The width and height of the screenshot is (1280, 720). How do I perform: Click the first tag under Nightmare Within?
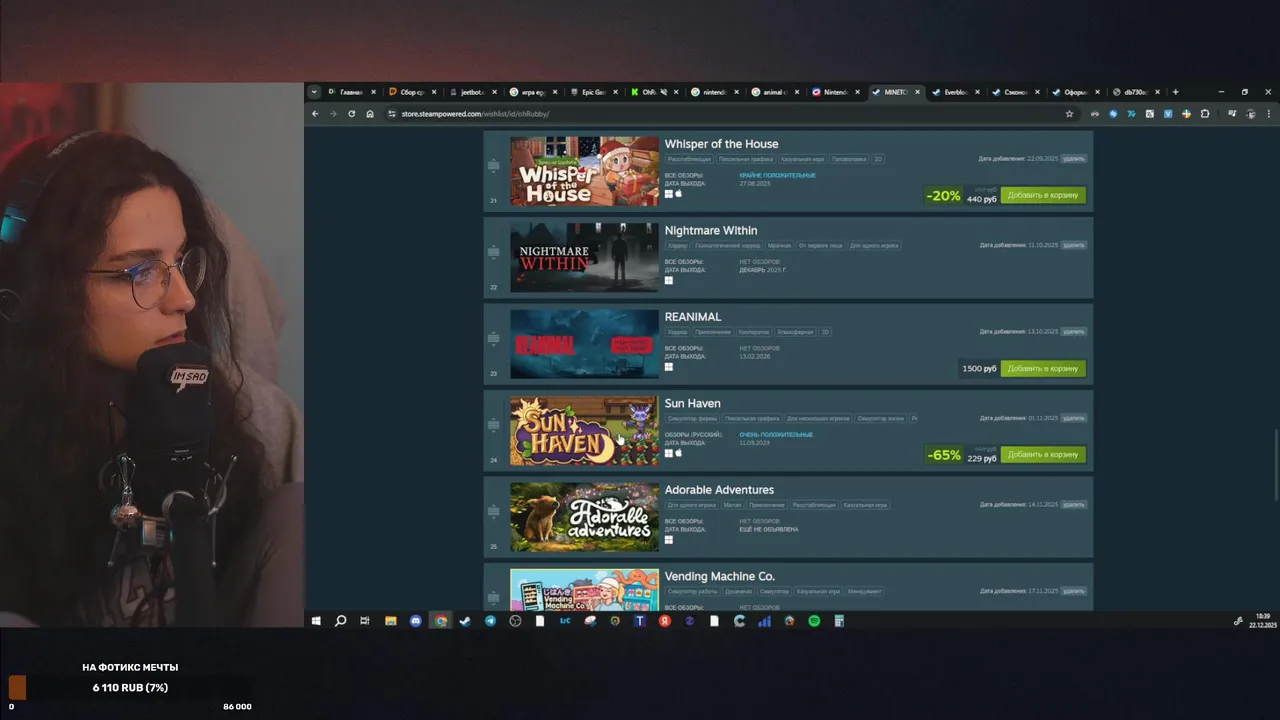(677, 245)
